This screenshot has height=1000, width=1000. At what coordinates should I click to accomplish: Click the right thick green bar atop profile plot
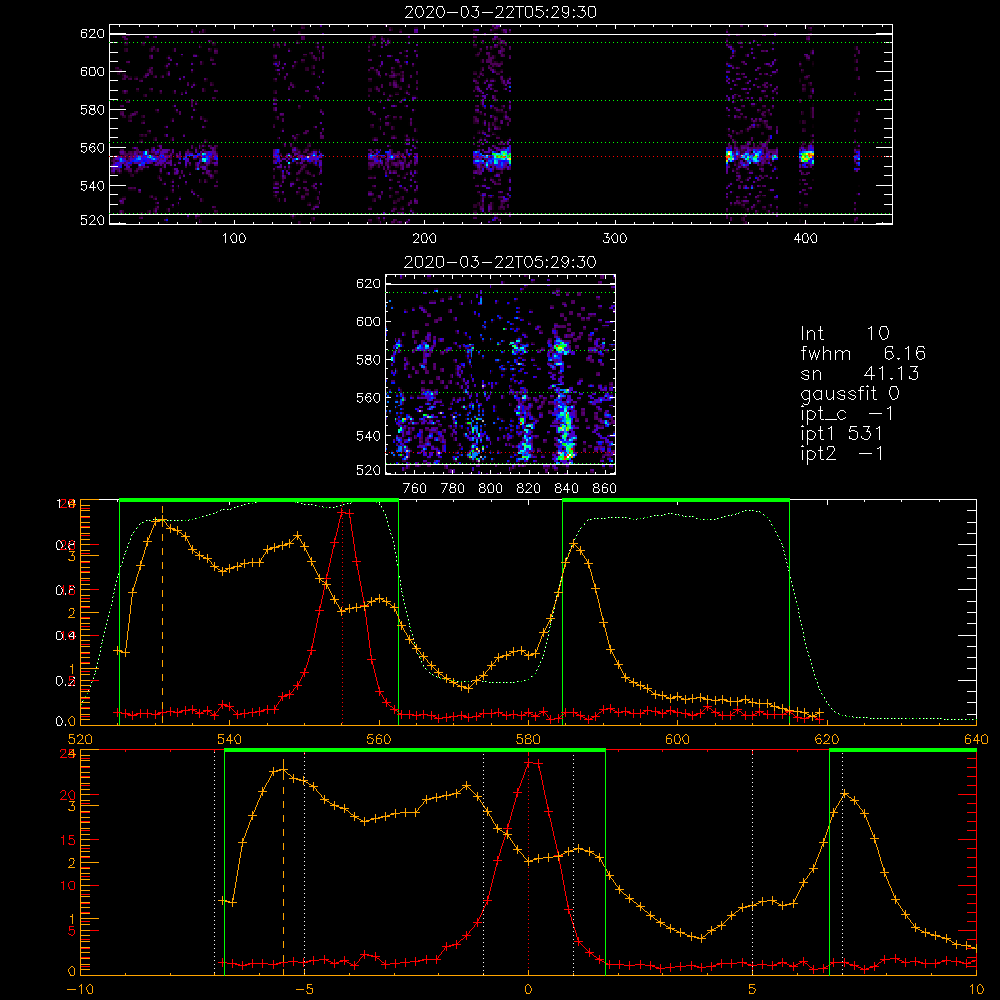(x=676, y=500)
